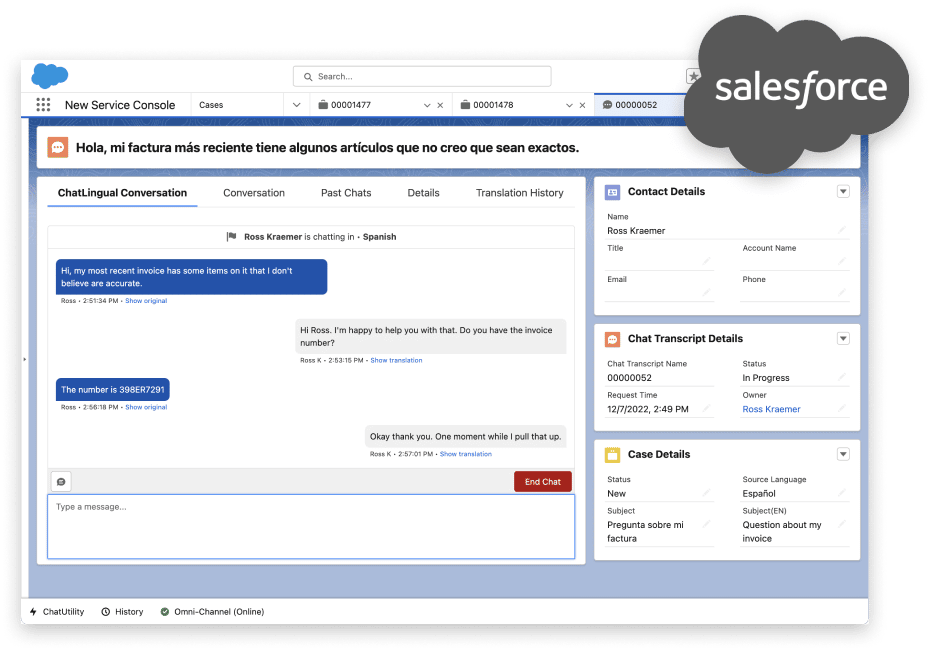The image size is (931, 651).
Task: Click the chat transcript name 00000052
Action: coord(629,378)
